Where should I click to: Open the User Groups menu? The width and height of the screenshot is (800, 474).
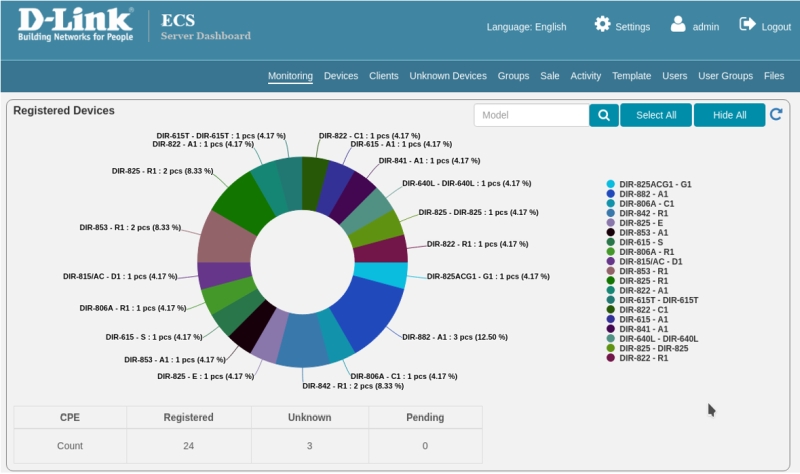[725, 76]
